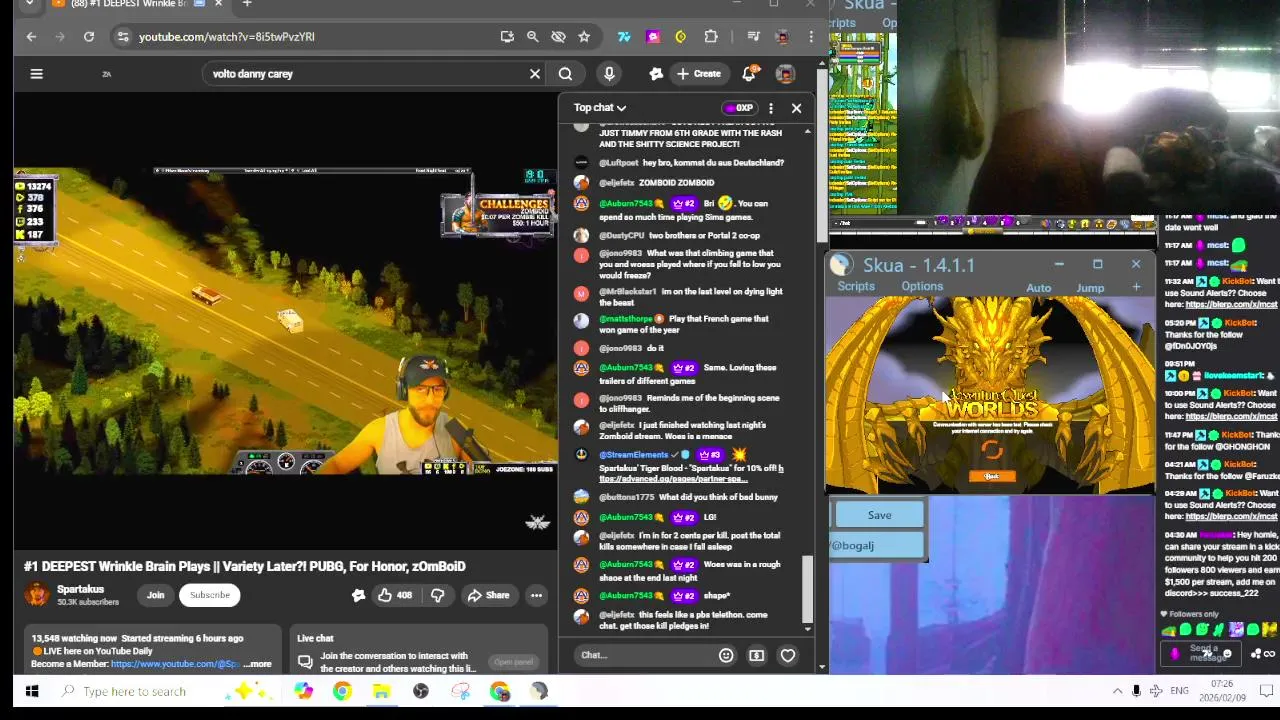
Task: Open Jump menu in Skua
Action: tap(1090, 288)
